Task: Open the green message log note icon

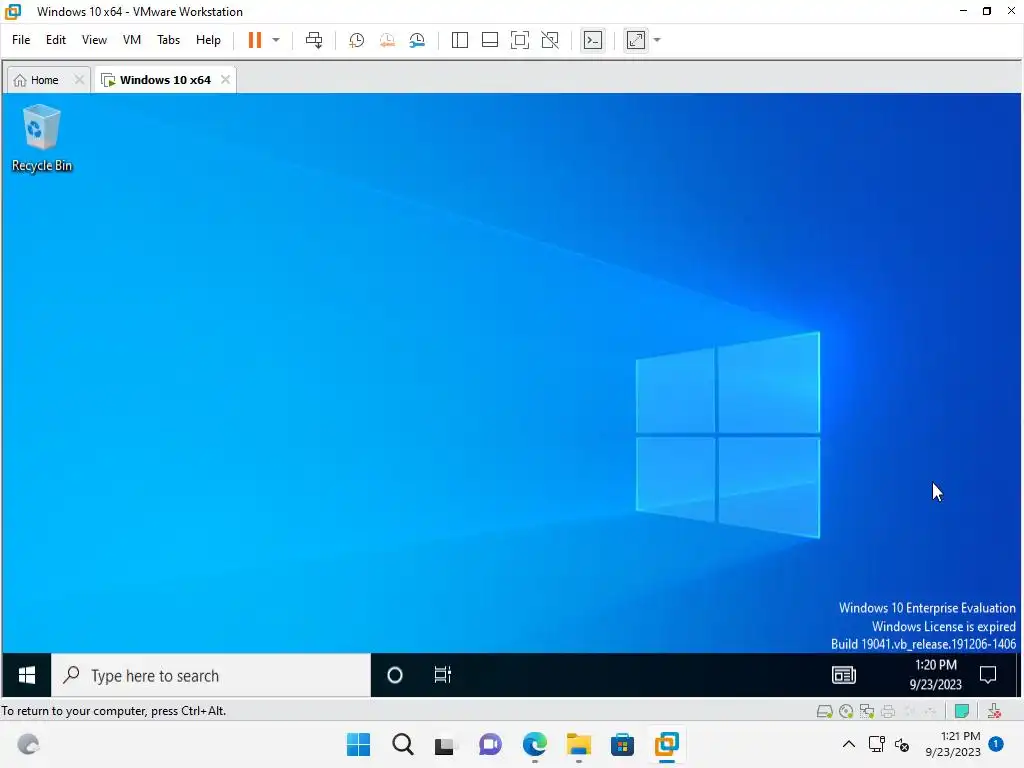Action: click(x=962, y=711)
